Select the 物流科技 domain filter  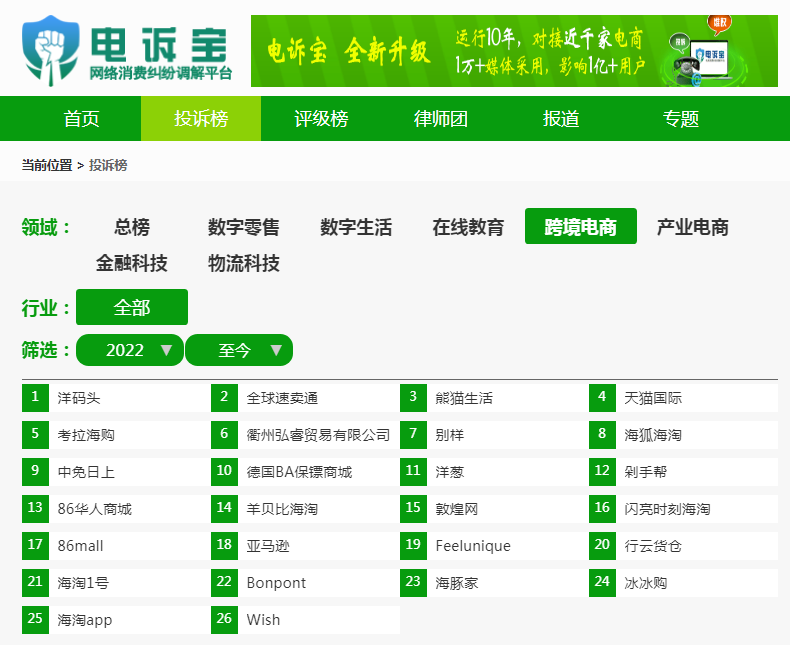pyautogui.click(x=244, y=263)
